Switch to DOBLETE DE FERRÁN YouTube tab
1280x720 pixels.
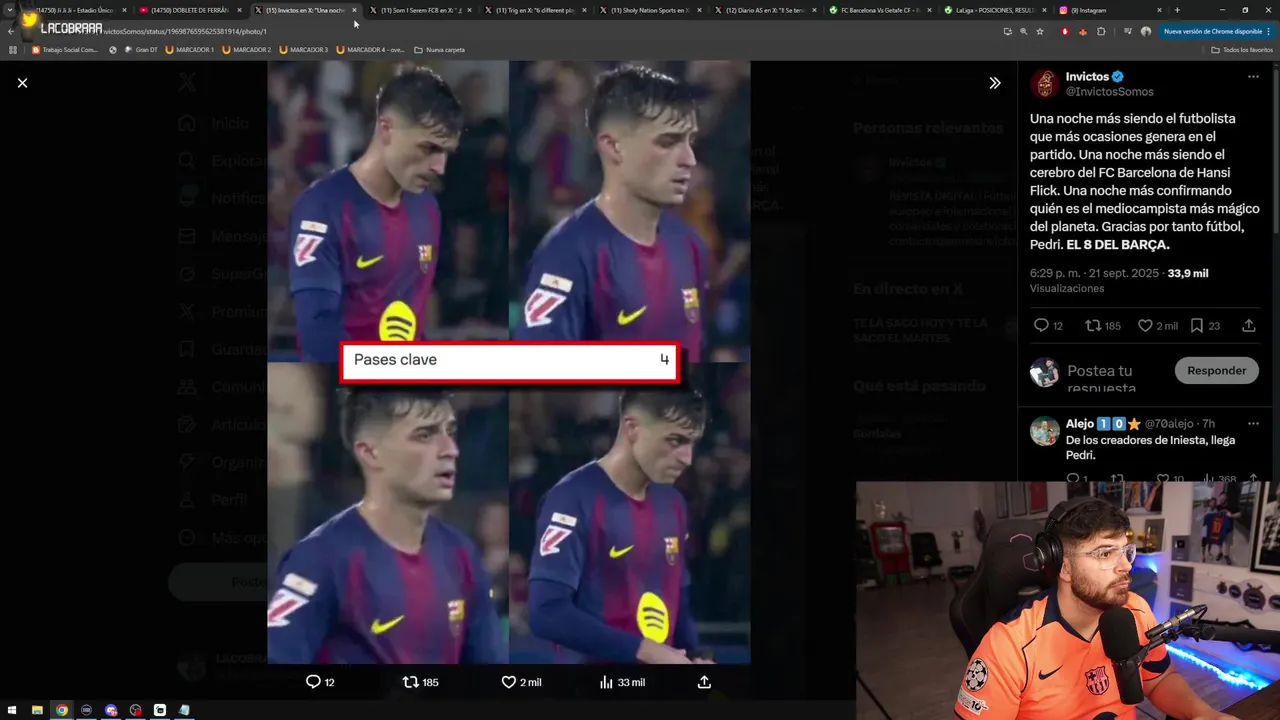click(x=190, y=10)
